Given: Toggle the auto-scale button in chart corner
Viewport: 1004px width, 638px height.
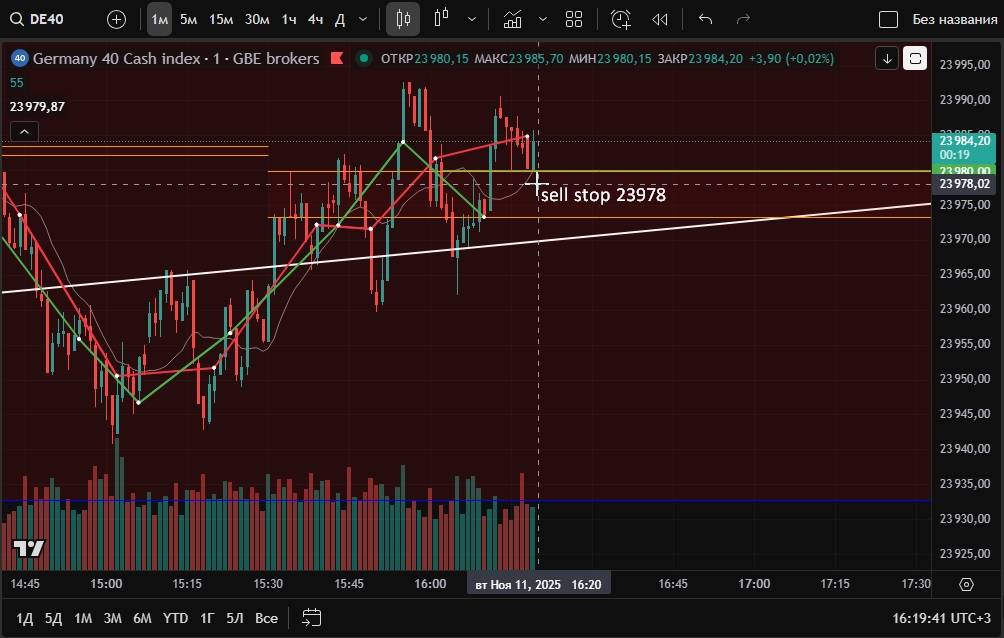Looking at the screenshot, I should pos(915,59).
